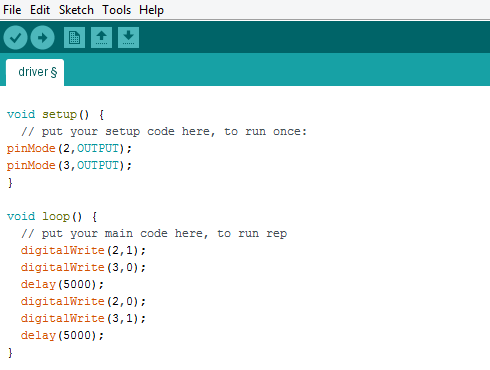Select the driver sketch tab
This screenshot has width=490, height=370.
click(35, 72)
